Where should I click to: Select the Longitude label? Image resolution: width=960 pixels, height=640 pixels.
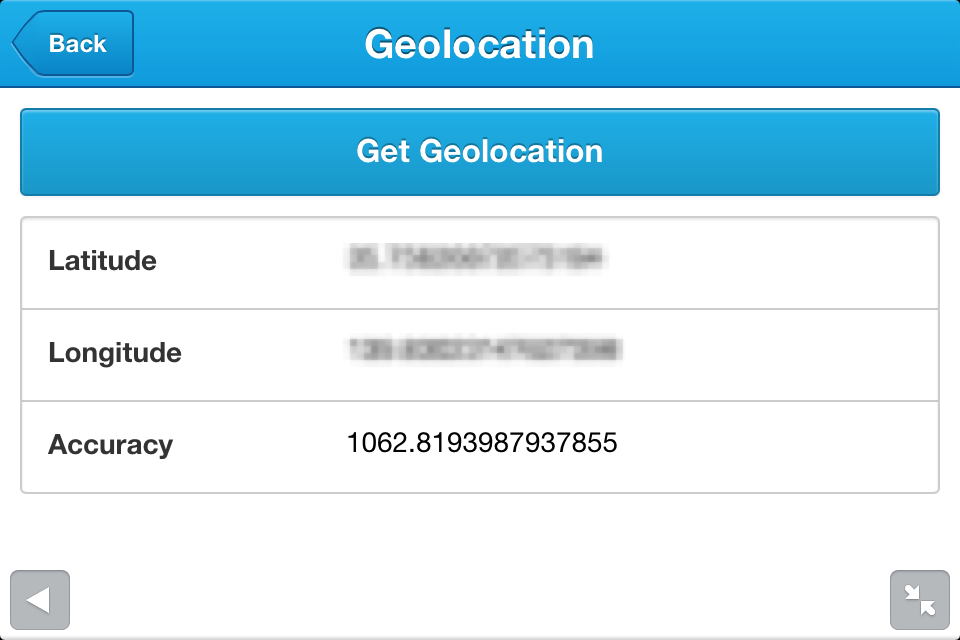pos(115,353)
